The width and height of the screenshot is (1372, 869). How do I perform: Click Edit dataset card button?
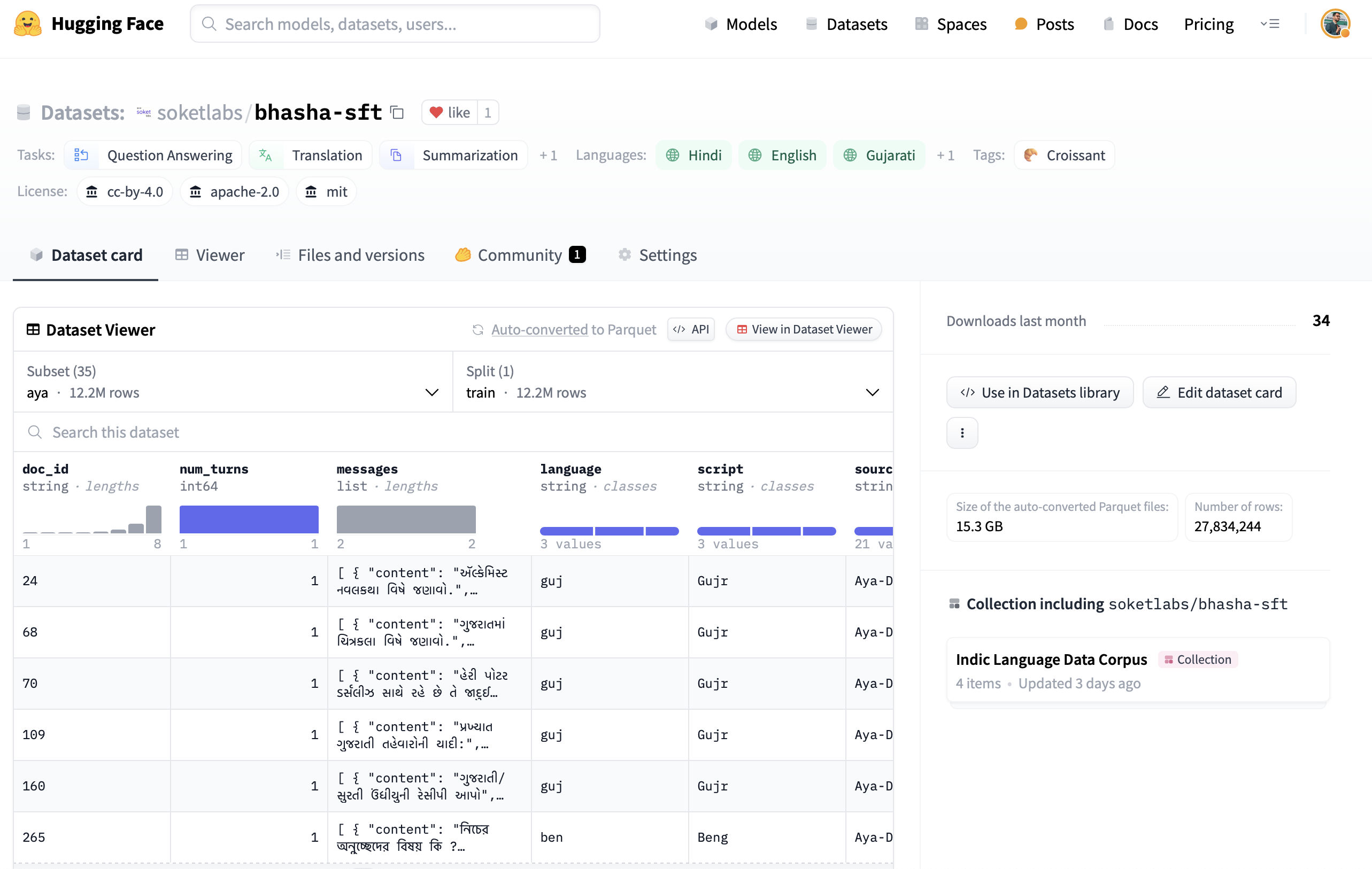[x=1219, y=392]
